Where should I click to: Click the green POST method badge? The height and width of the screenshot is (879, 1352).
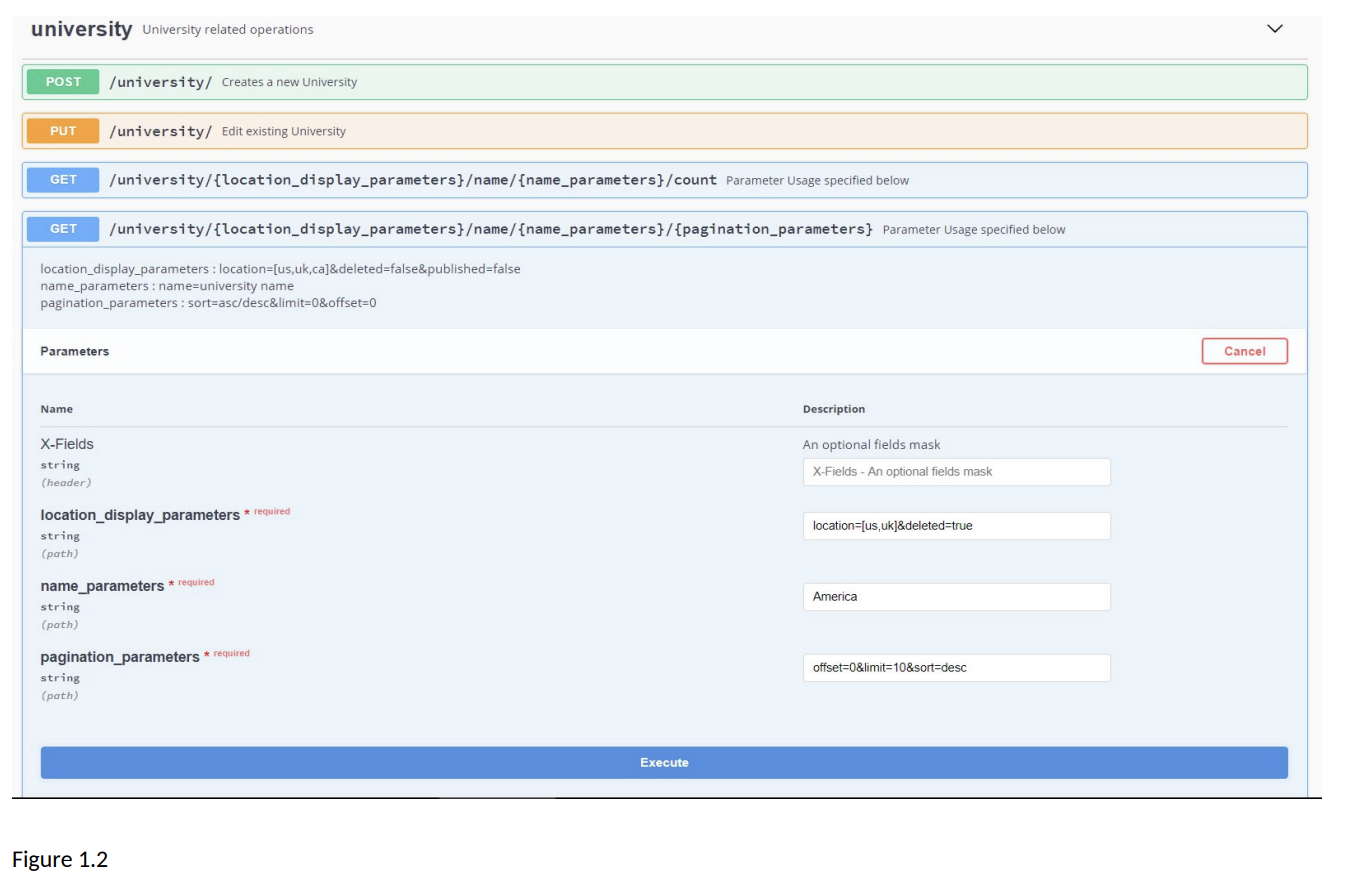pyautogui.click(x=63, y=82)
